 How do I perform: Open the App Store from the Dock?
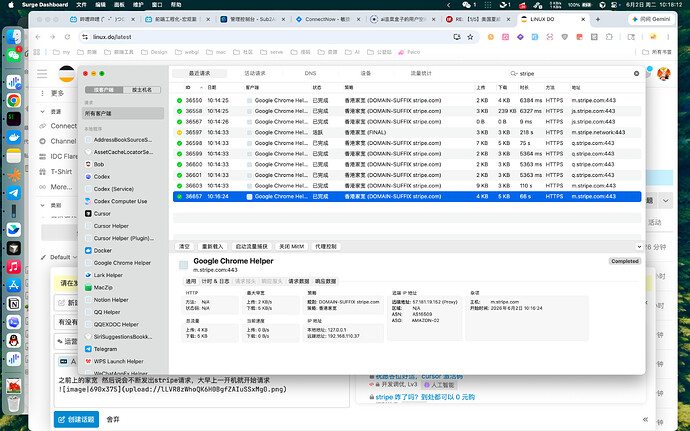[x=14, y=285]
